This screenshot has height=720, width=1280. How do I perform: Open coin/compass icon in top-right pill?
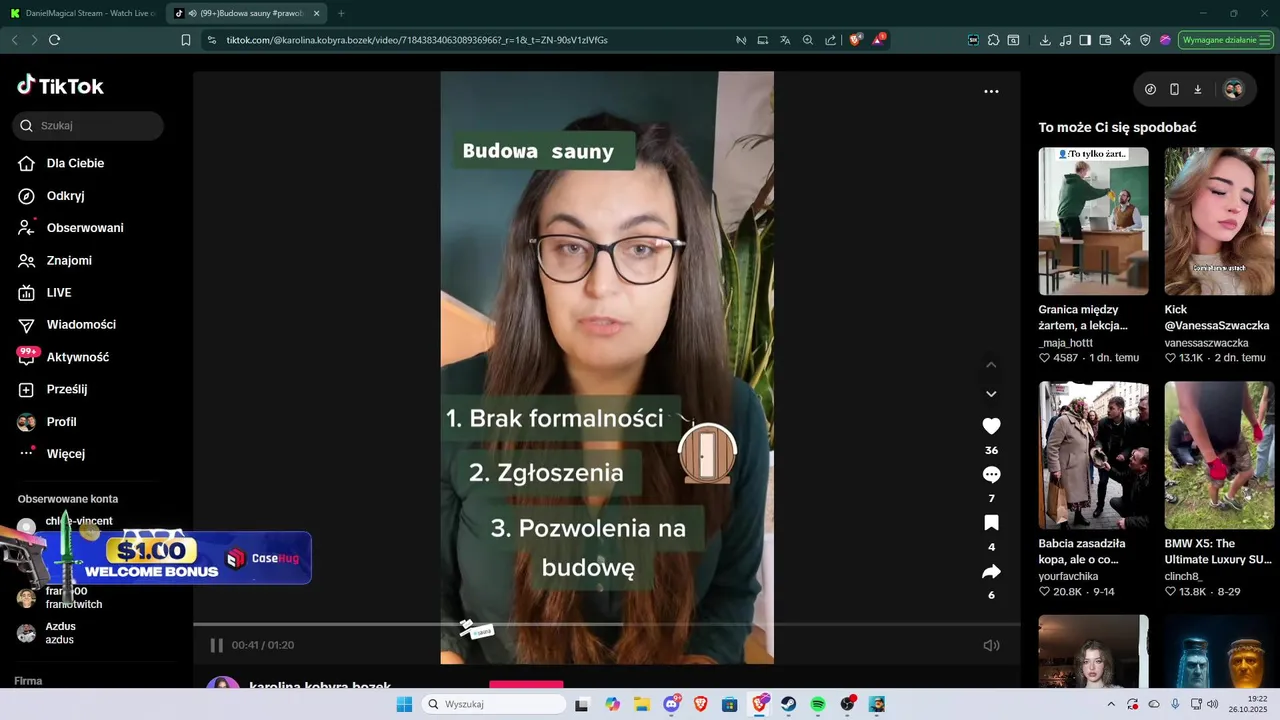click(x=1150, y=89)
